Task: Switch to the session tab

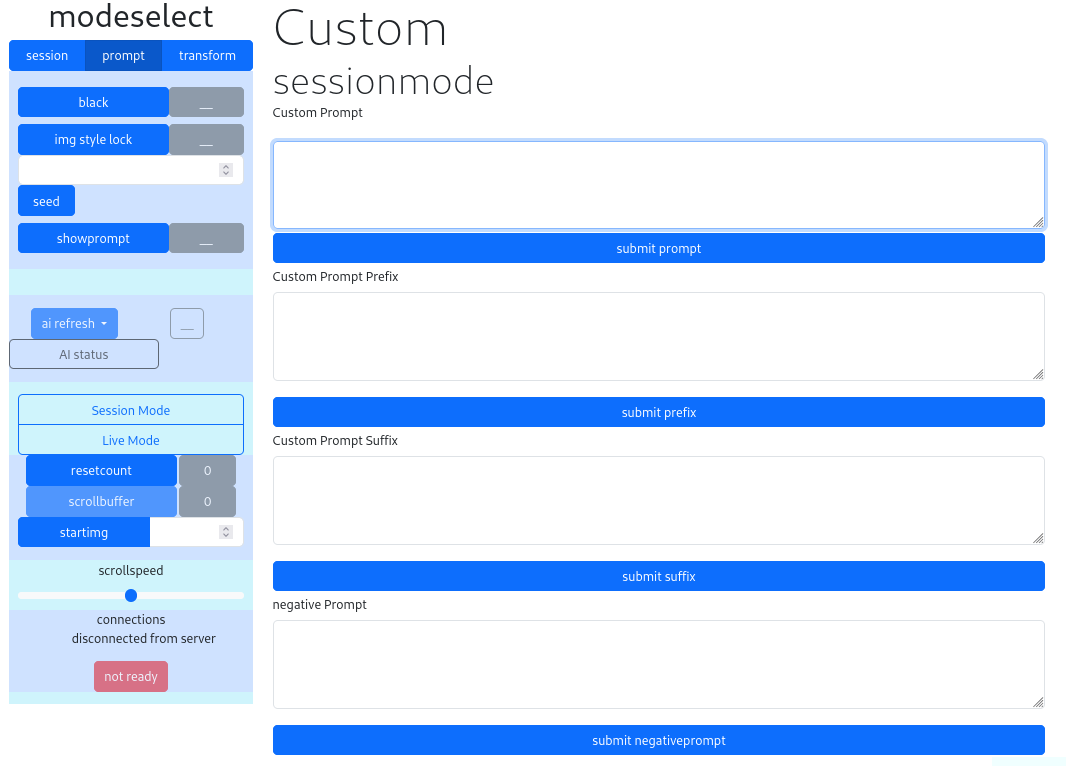Action: click(x=47, y=56)
